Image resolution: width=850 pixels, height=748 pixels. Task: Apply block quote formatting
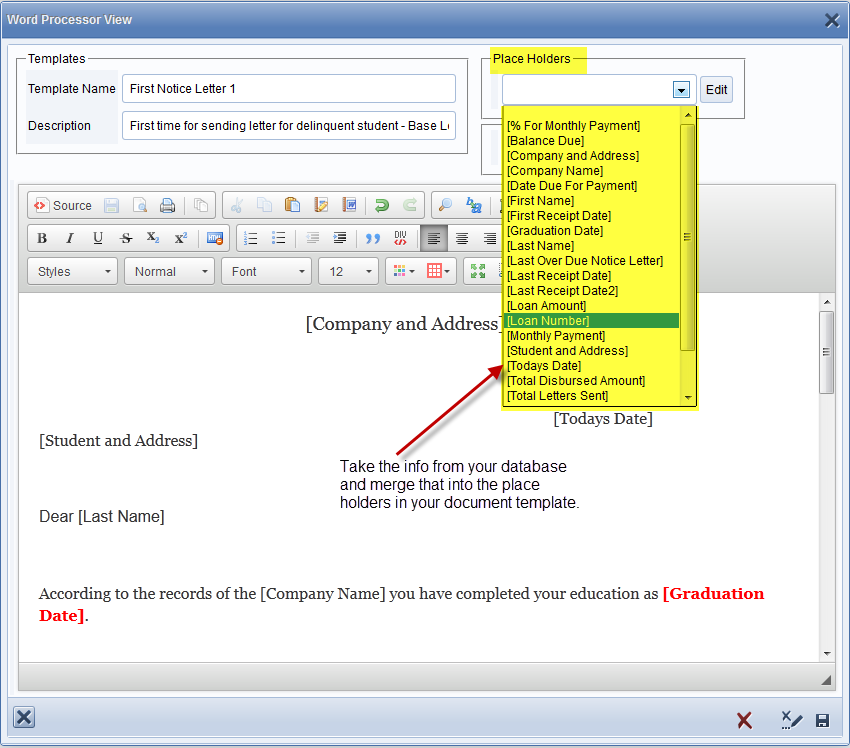coord(373,238)
